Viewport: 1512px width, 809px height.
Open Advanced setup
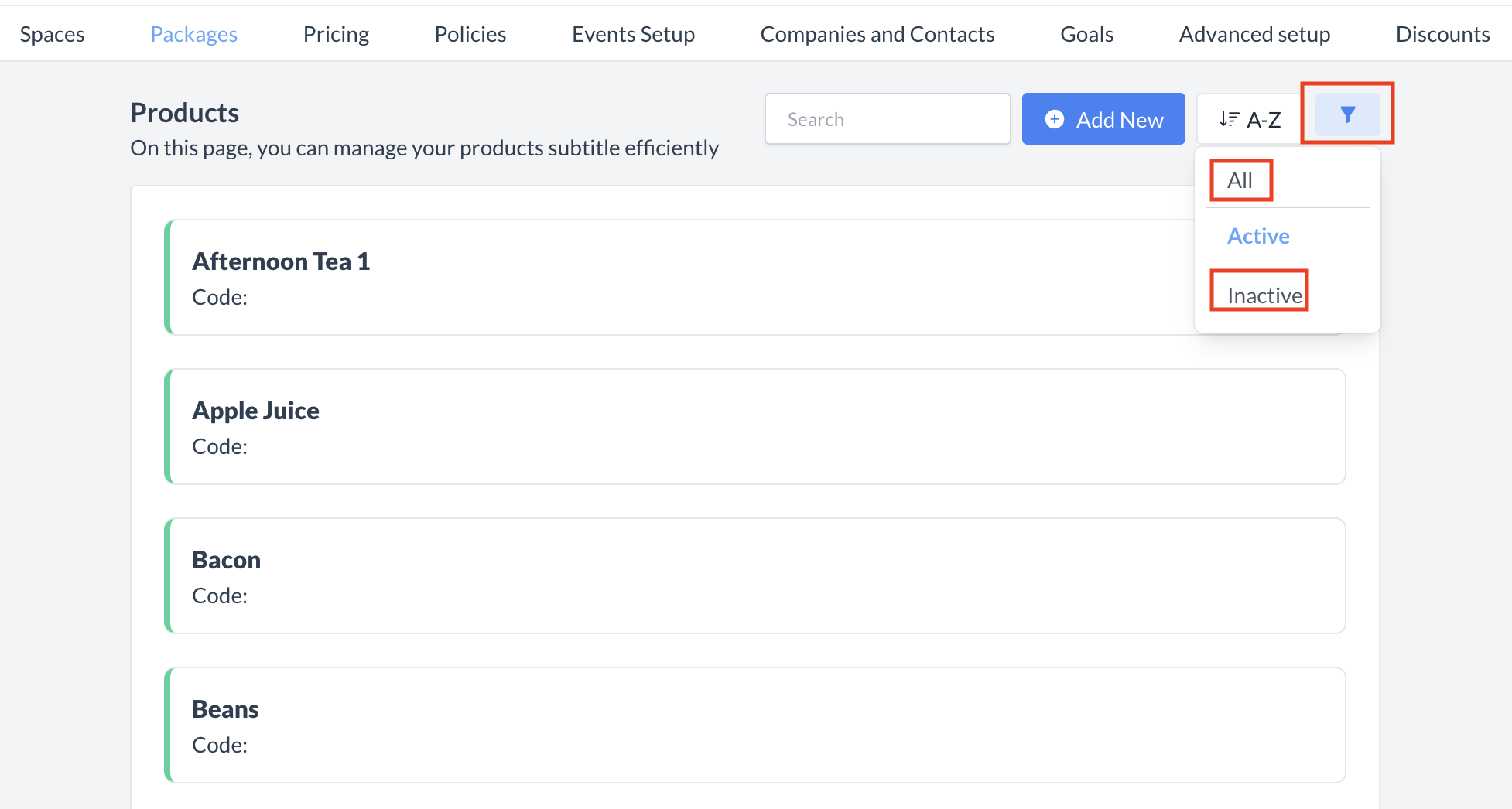pos(1254,33)
